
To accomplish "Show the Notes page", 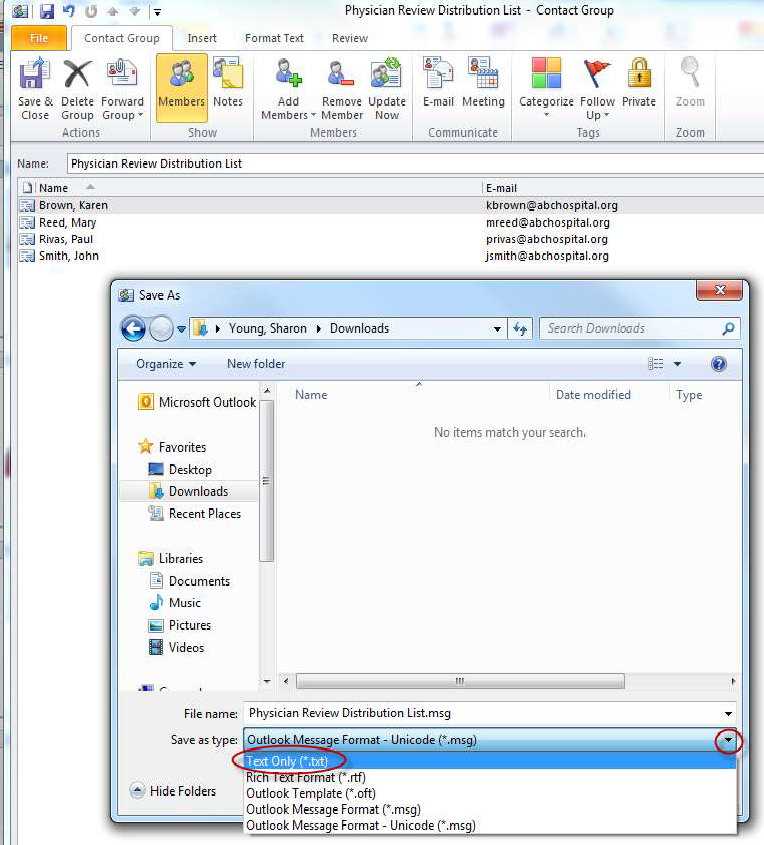I will 228,84.
